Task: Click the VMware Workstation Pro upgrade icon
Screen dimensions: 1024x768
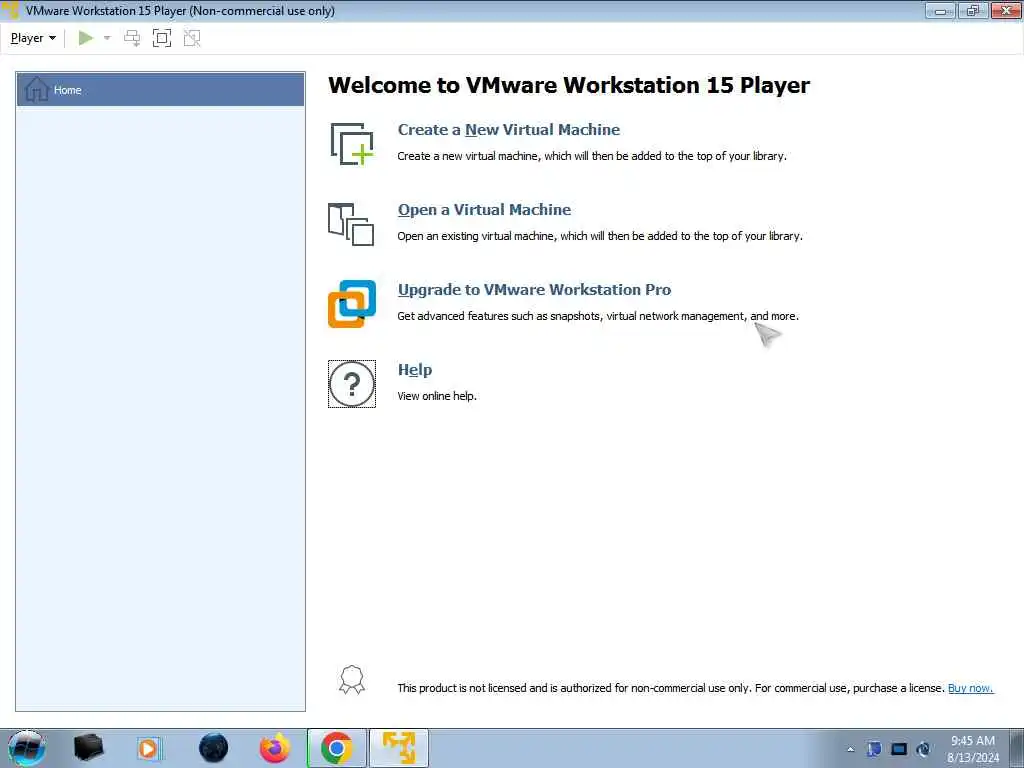Action: [x=352, y=304]
